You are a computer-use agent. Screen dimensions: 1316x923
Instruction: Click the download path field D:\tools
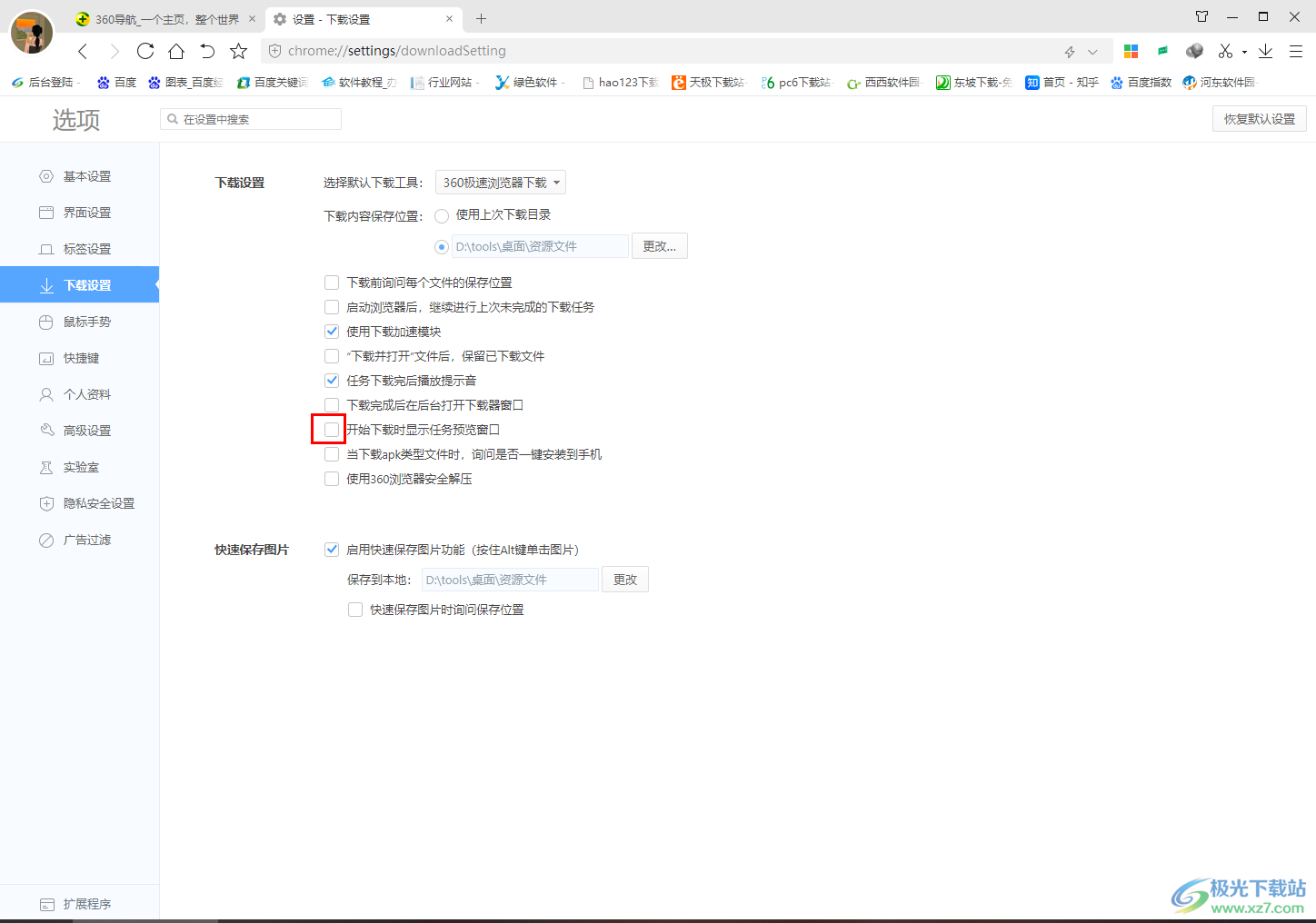coord(541,246)
